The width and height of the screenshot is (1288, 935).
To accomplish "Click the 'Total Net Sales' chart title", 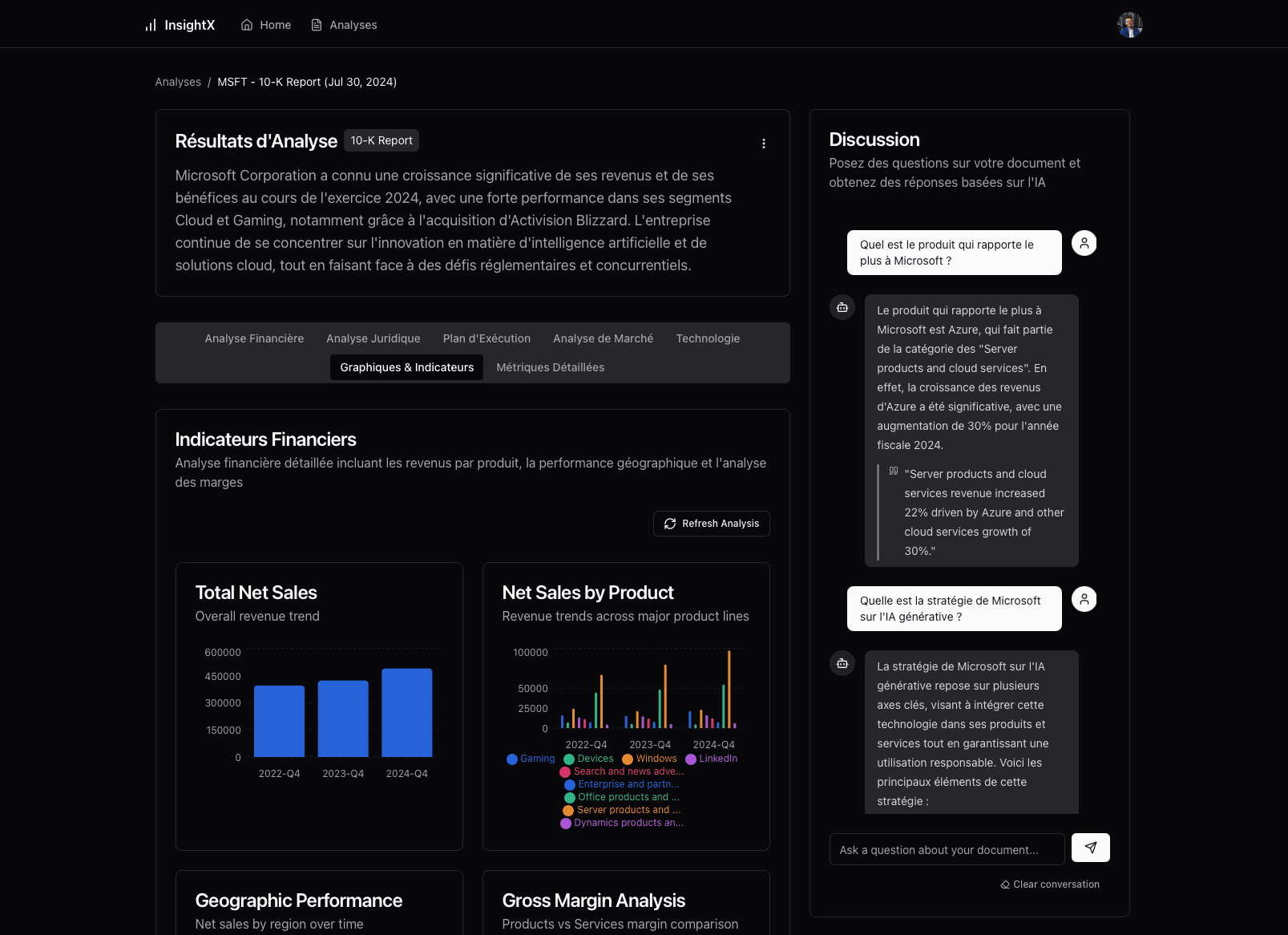I will point(256,593).
